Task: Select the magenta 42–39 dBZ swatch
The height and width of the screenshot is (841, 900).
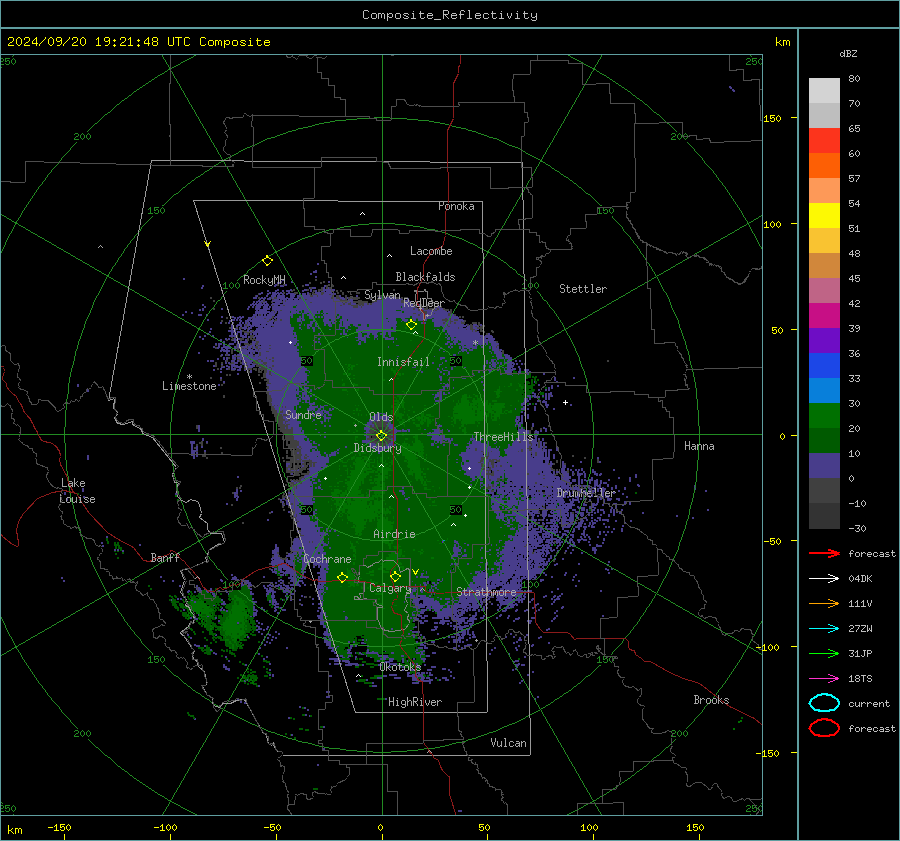Action: point(824,316)
